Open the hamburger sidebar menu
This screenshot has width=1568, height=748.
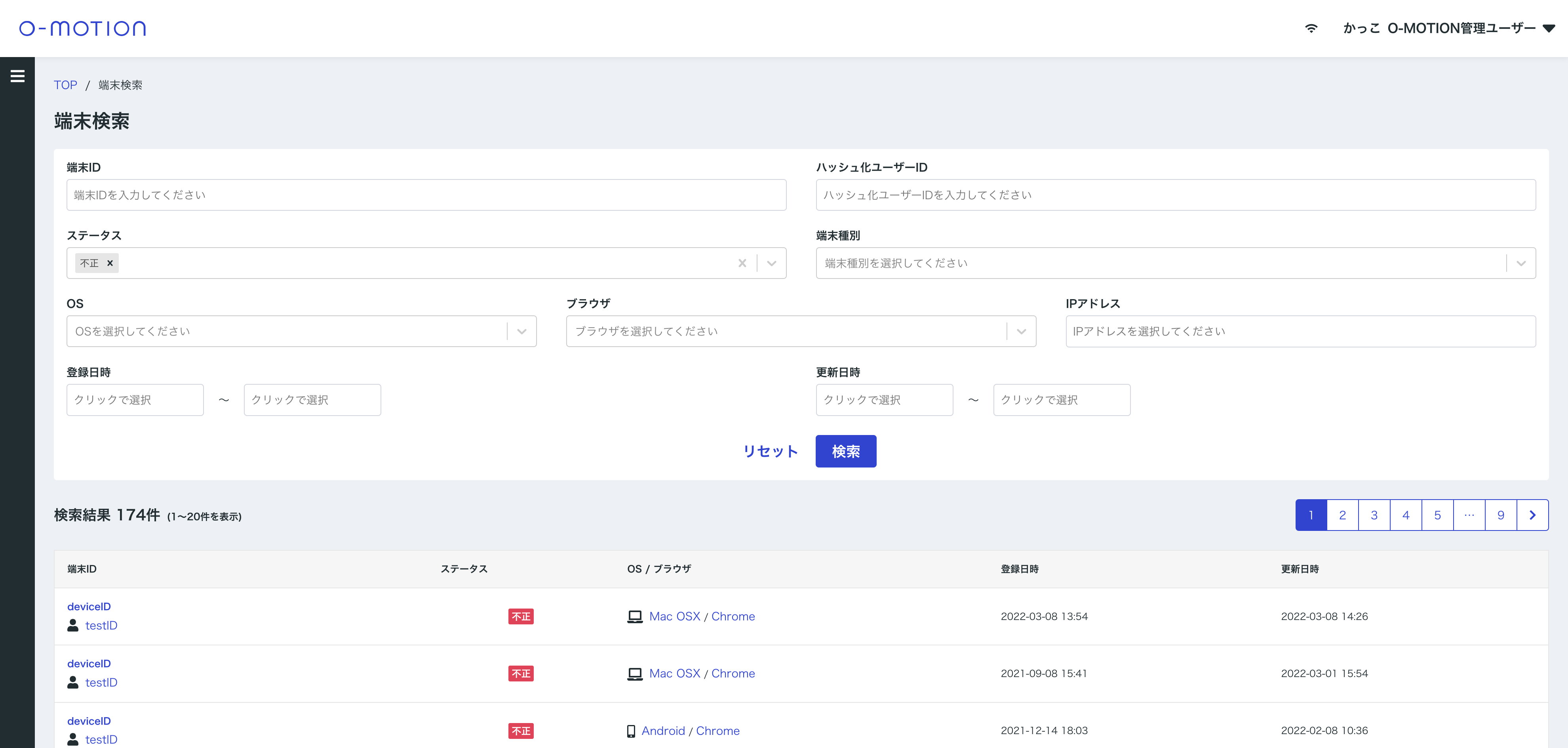coord(18,76)
